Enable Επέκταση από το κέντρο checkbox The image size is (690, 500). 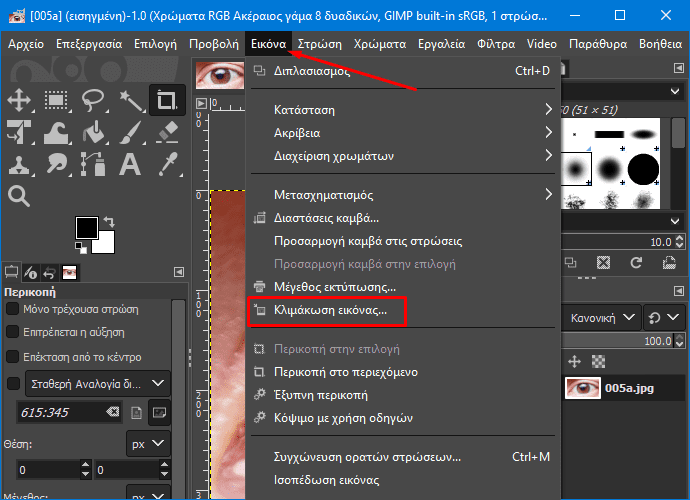click(12, 357)
